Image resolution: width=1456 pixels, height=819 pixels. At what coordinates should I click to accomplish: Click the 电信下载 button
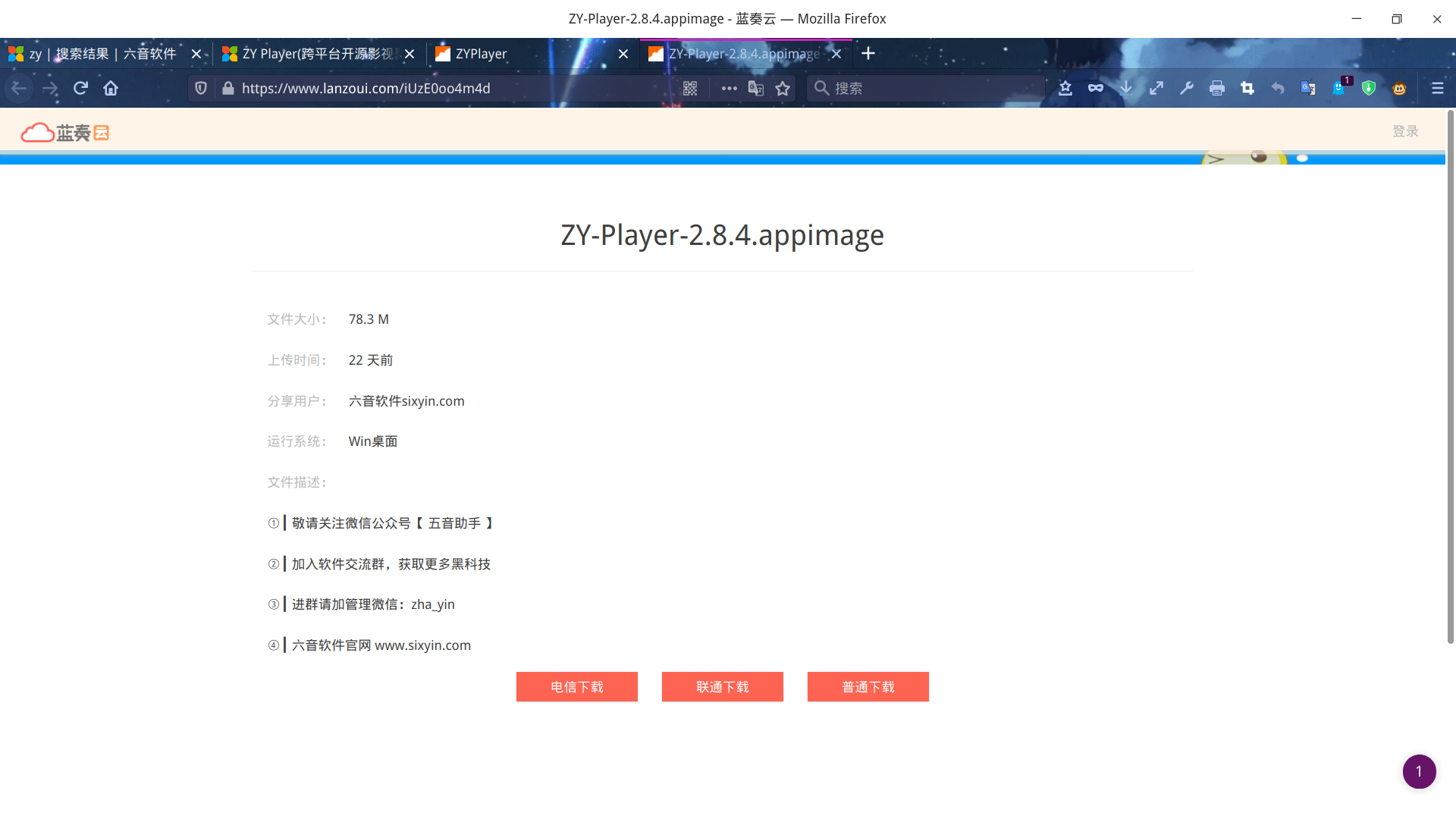click(x=576, y=687)
